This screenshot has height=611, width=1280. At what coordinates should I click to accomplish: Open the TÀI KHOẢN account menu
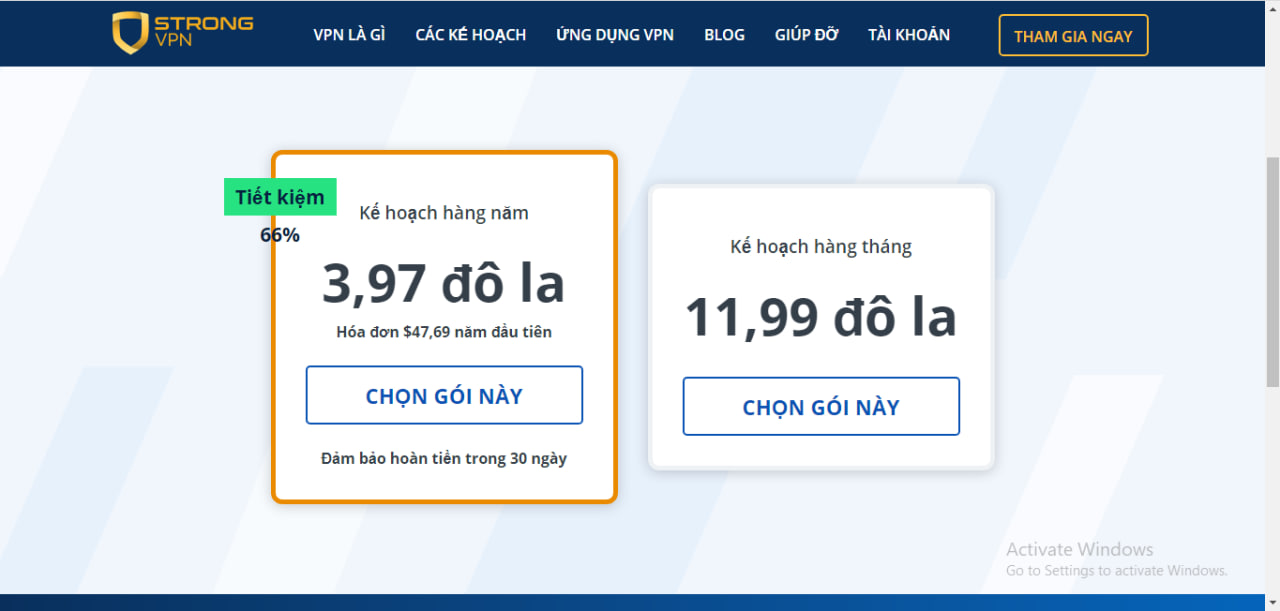[x=909, y=34]
